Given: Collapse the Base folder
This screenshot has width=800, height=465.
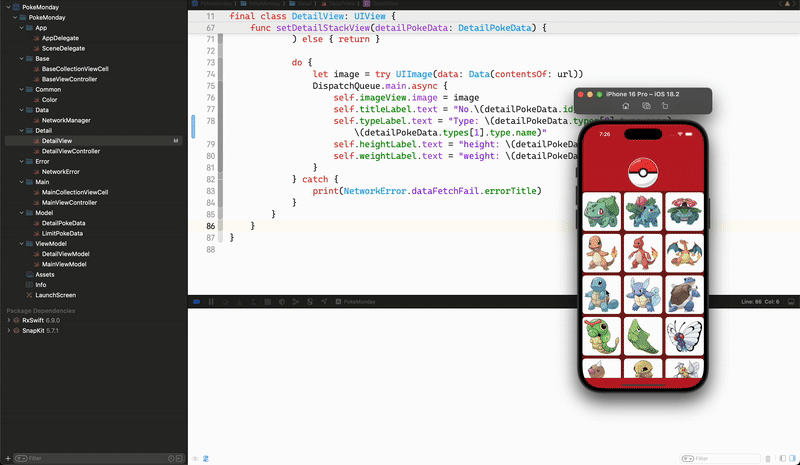Looking at the screenshot, I should 21,58.
